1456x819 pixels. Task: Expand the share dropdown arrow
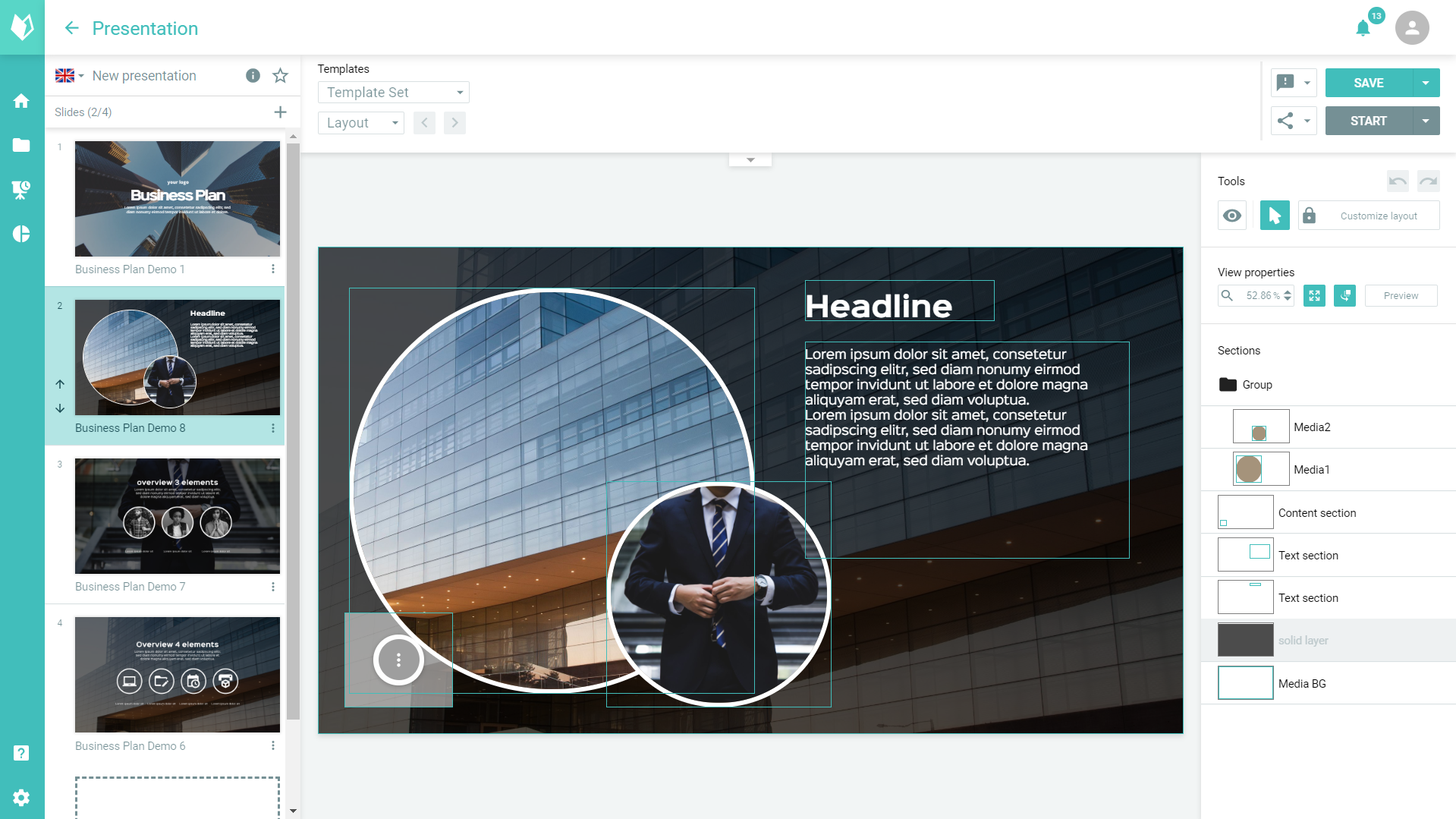[1307, 121]
